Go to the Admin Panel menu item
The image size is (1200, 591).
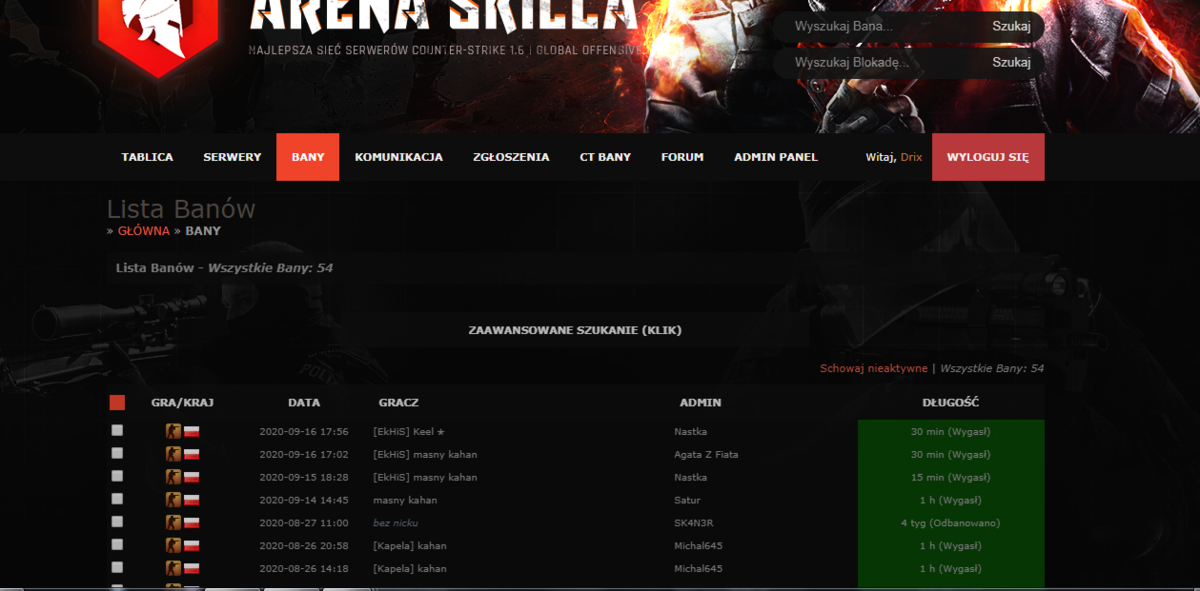776,157
